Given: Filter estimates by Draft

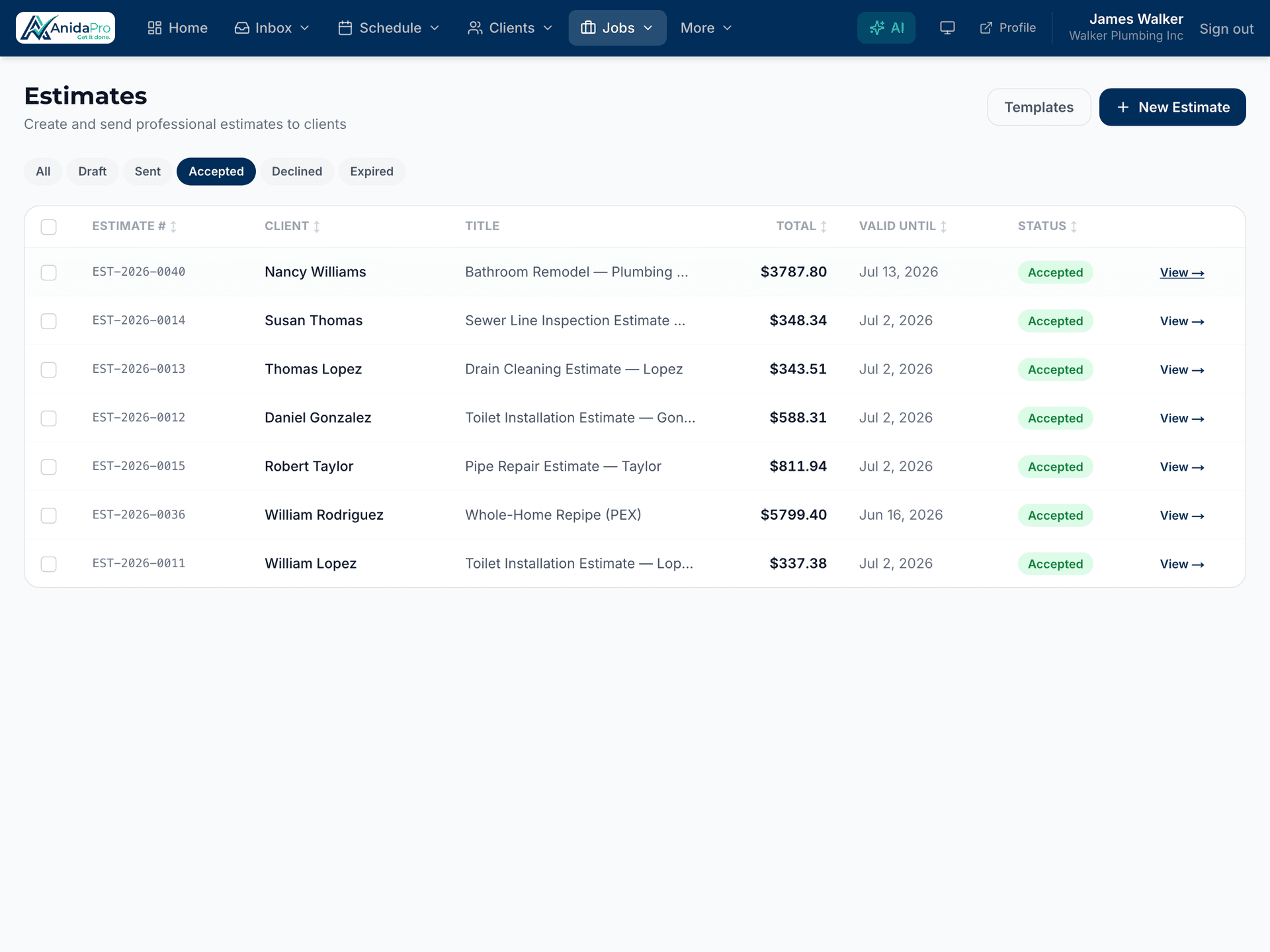Looking at the screenshot, I should [x=92, y=171].
